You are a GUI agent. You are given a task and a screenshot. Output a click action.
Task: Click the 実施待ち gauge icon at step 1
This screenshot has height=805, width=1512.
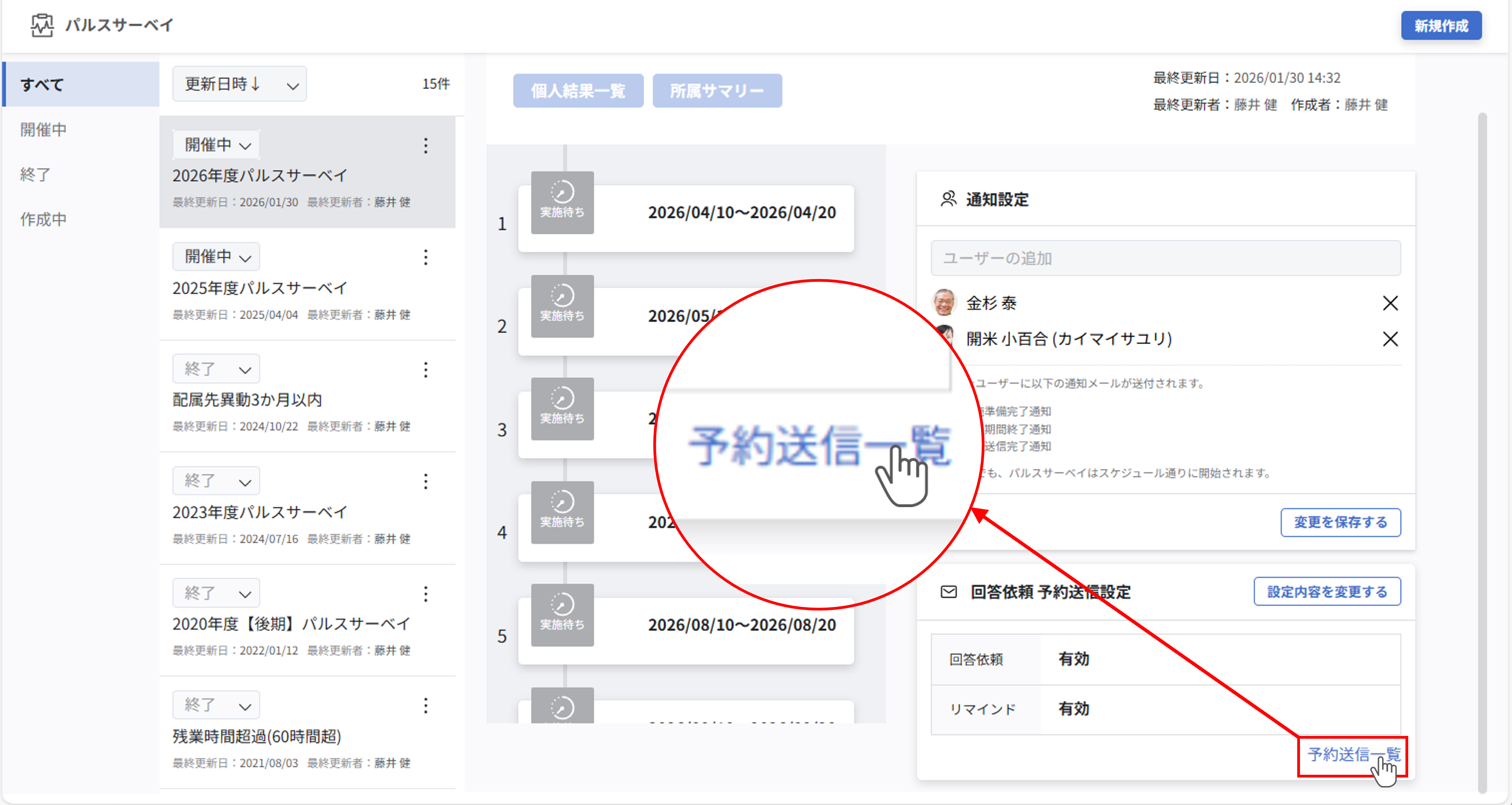click(562, 203)
